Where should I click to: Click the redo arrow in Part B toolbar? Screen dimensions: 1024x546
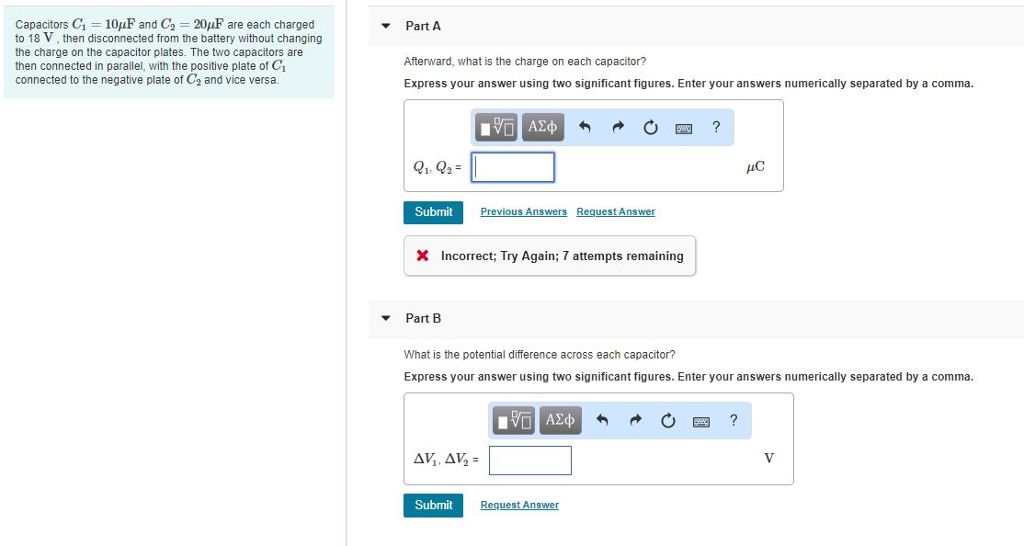(634, 420)
